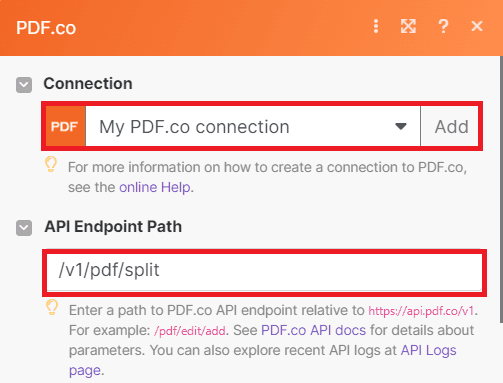Click the lightbulb hint icon under API Endpoint
The width and height of the screenshot is (503, 383).
[x=52, y=307]
